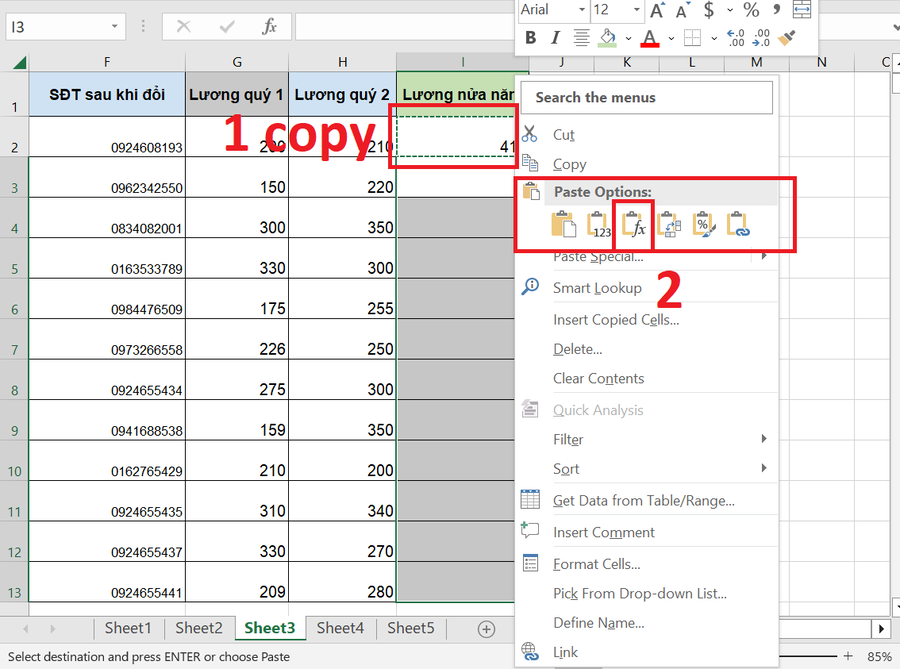Image resolution: width=900 pixels, height=669 pixels.
Task: Click the Insert Function fx button
Action: 269,26
